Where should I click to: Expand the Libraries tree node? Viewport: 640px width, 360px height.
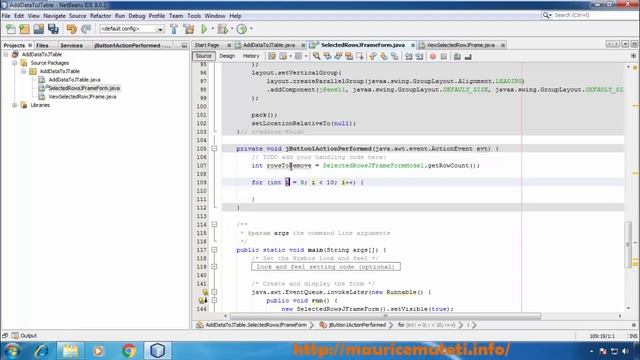(15, 105)
